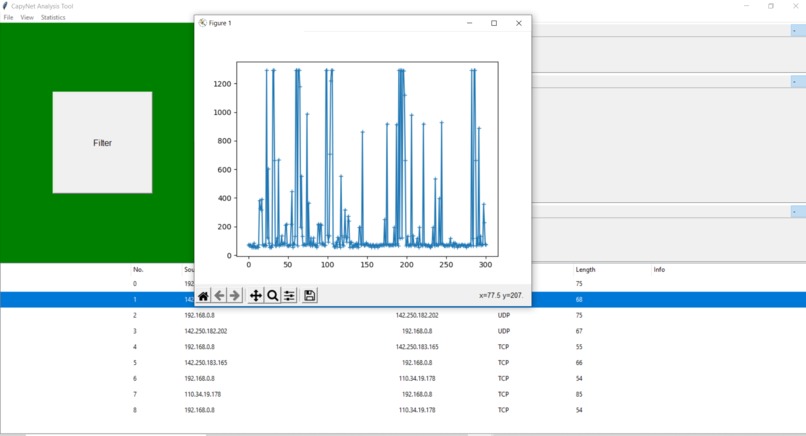Screen dimensions: 806x436
Task: Select the Zoom to rectangle tool
Action: 272,296
